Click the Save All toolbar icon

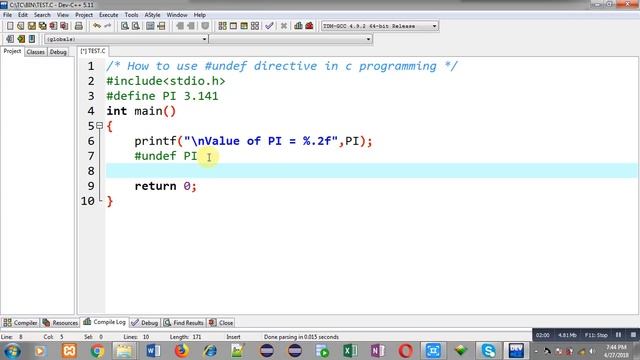point(42,26)
